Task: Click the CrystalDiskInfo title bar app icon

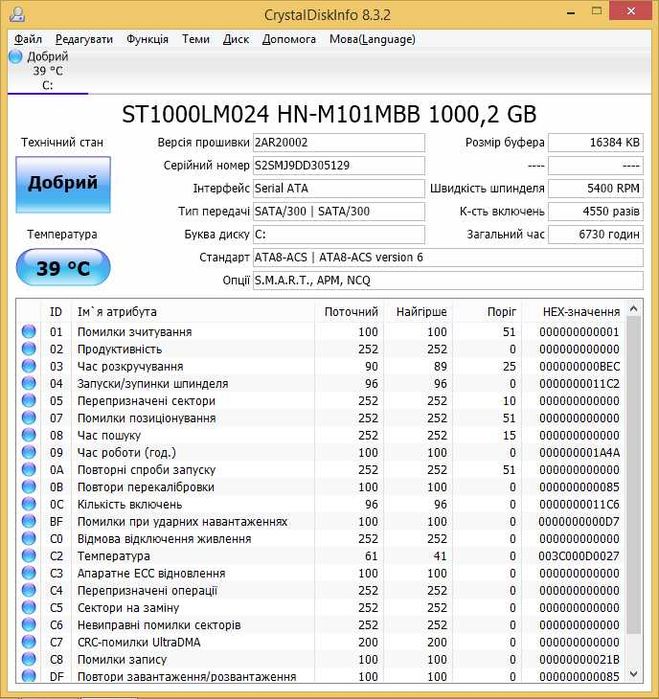Action: 17,14
